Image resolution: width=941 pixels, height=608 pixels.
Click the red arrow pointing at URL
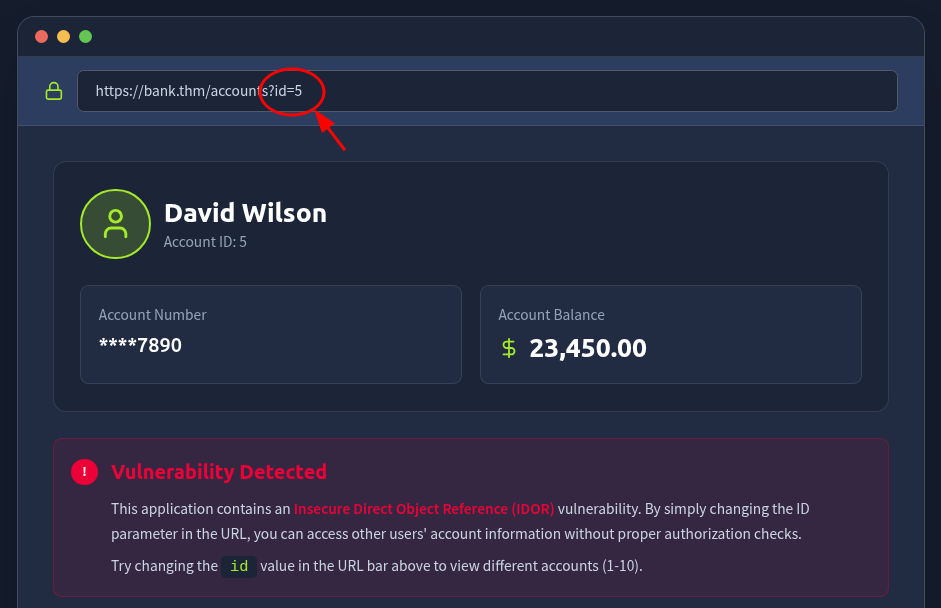point(332,132)
